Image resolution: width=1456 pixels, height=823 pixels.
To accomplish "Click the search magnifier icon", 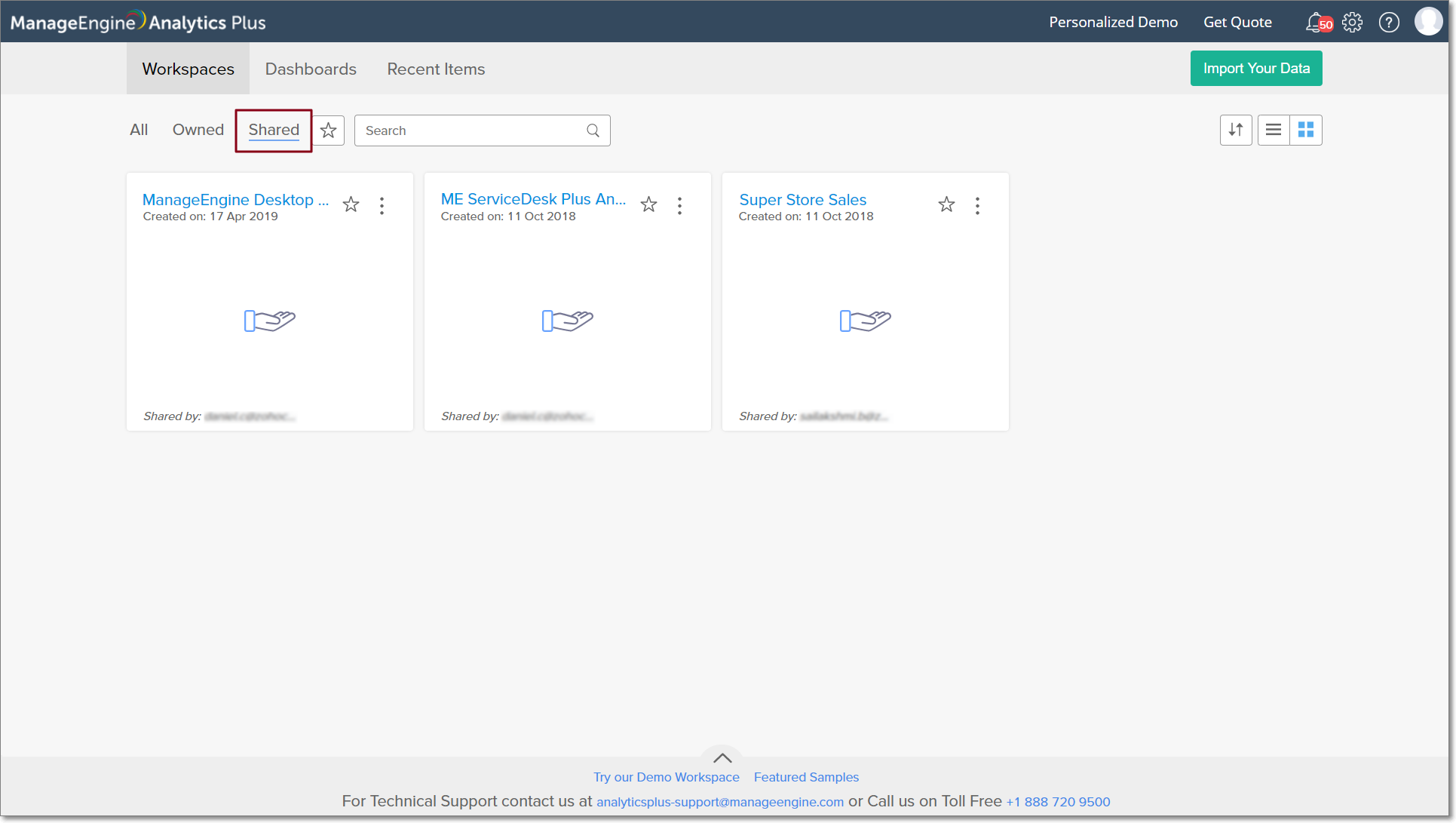I will (593, 131).
